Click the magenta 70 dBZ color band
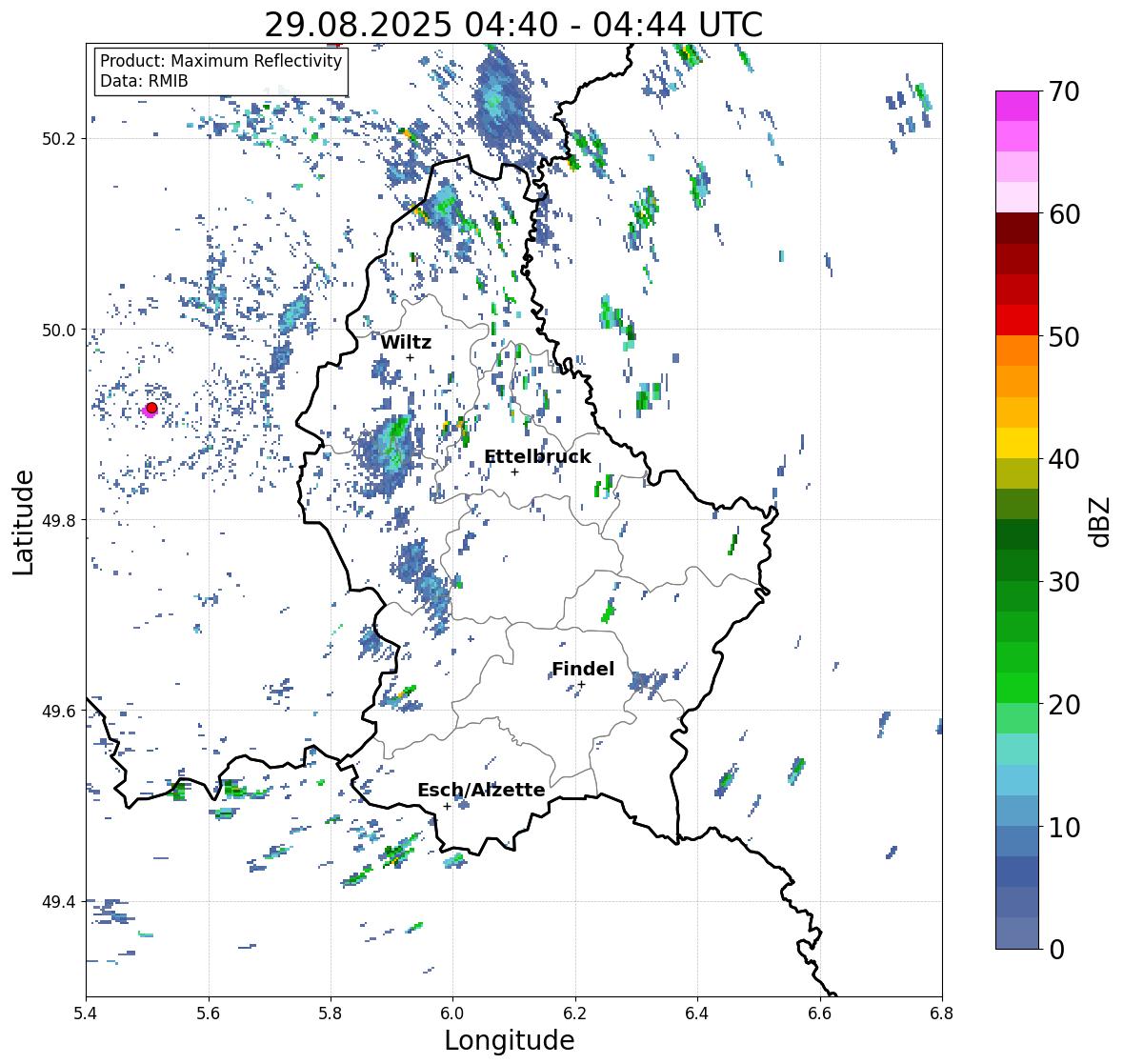The height and width of the screenshot is (1064, 1123). pos(1016,106)
